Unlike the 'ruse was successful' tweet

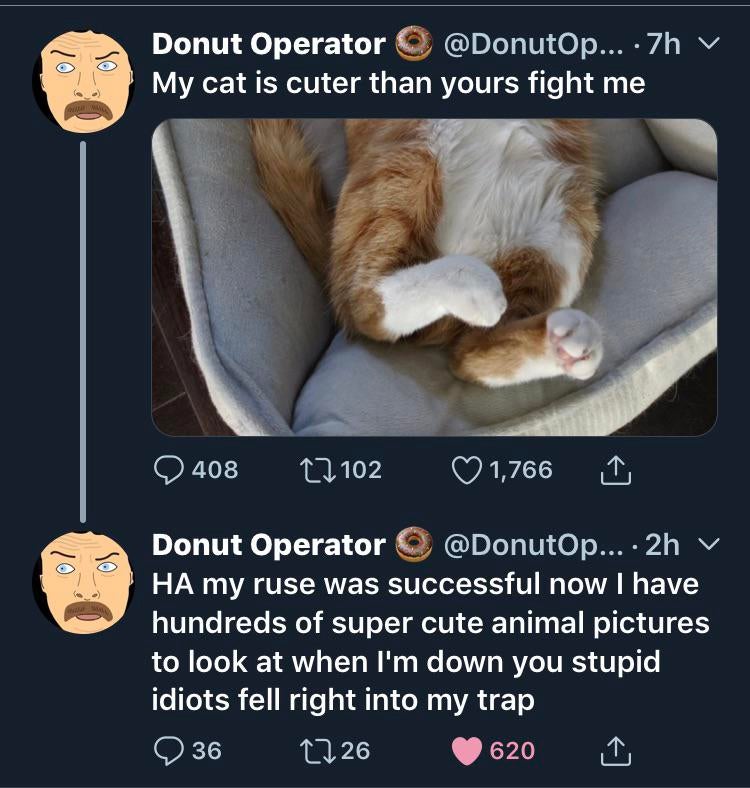(468, 750)
